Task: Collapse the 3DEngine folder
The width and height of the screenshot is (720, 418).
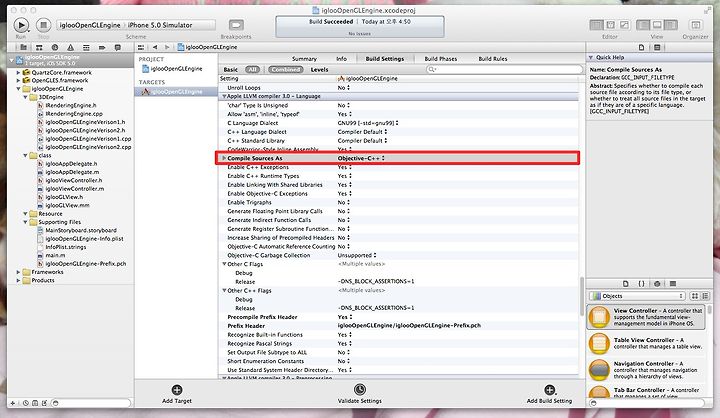Action: tap(26, 97)
